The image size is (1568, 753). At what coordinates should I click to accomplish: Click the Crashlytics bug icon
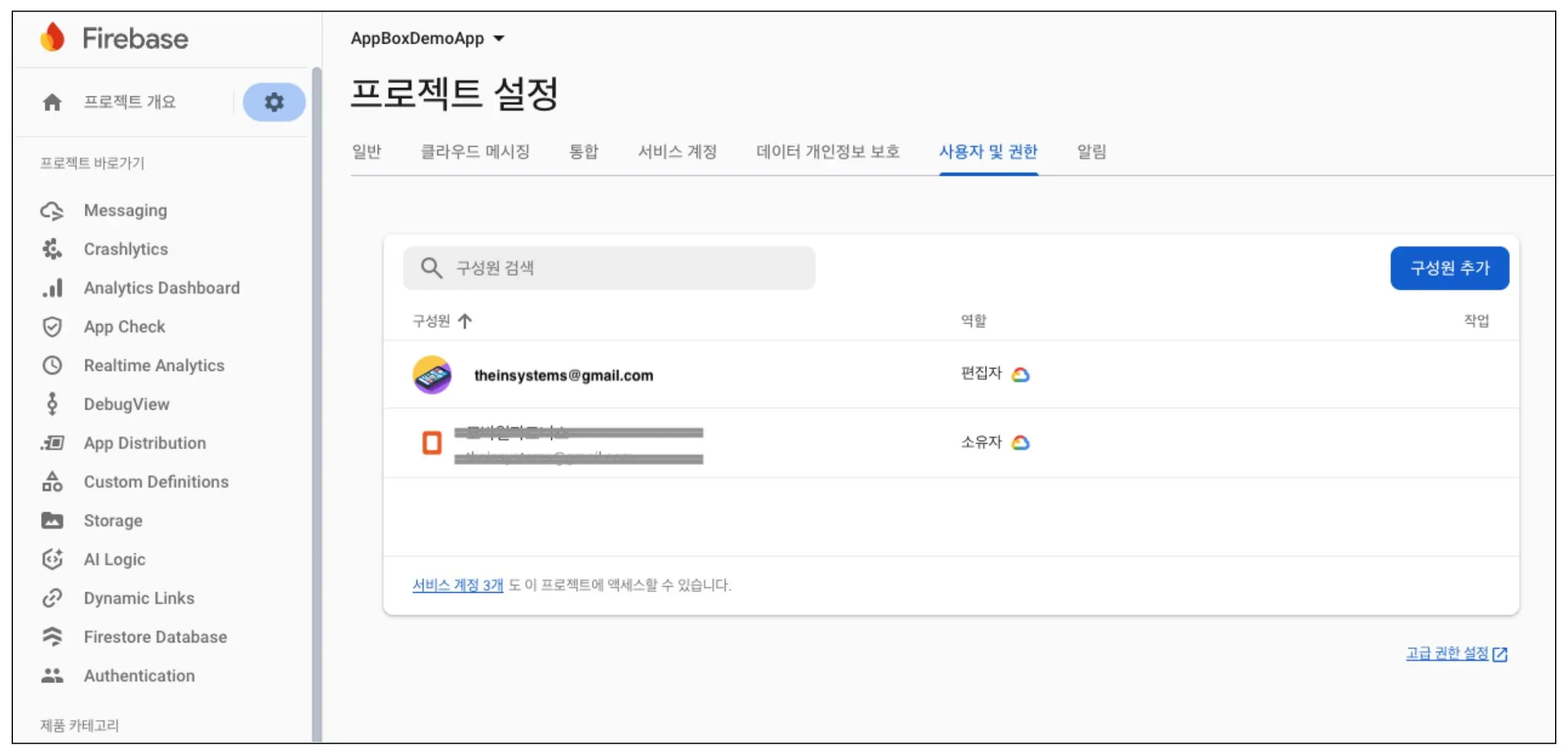pos(52,249)
